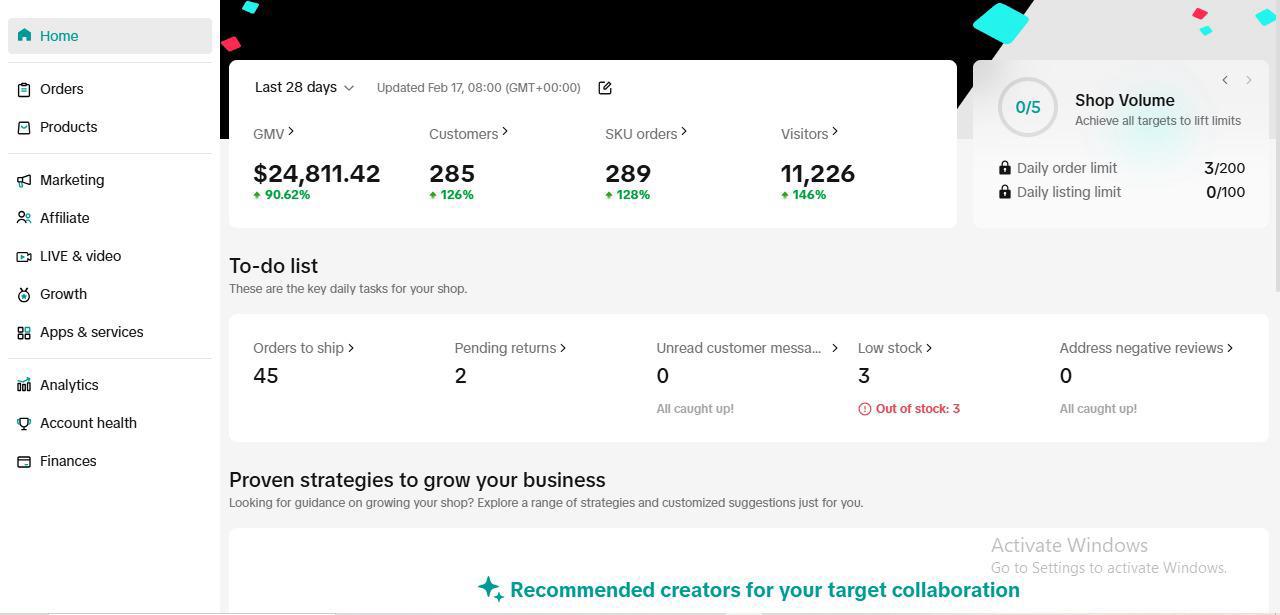Expand Visitors details chevron
This screenshot has height=615, width=1280.
click(x=835, y=131)
